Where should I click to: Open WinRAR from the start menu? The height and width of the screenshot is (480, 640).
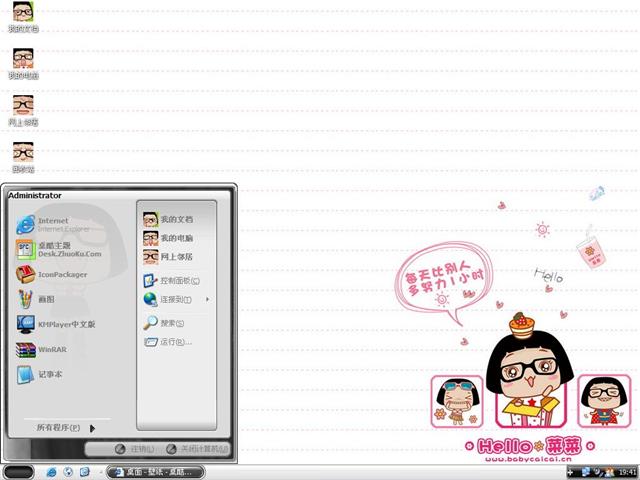41,349
